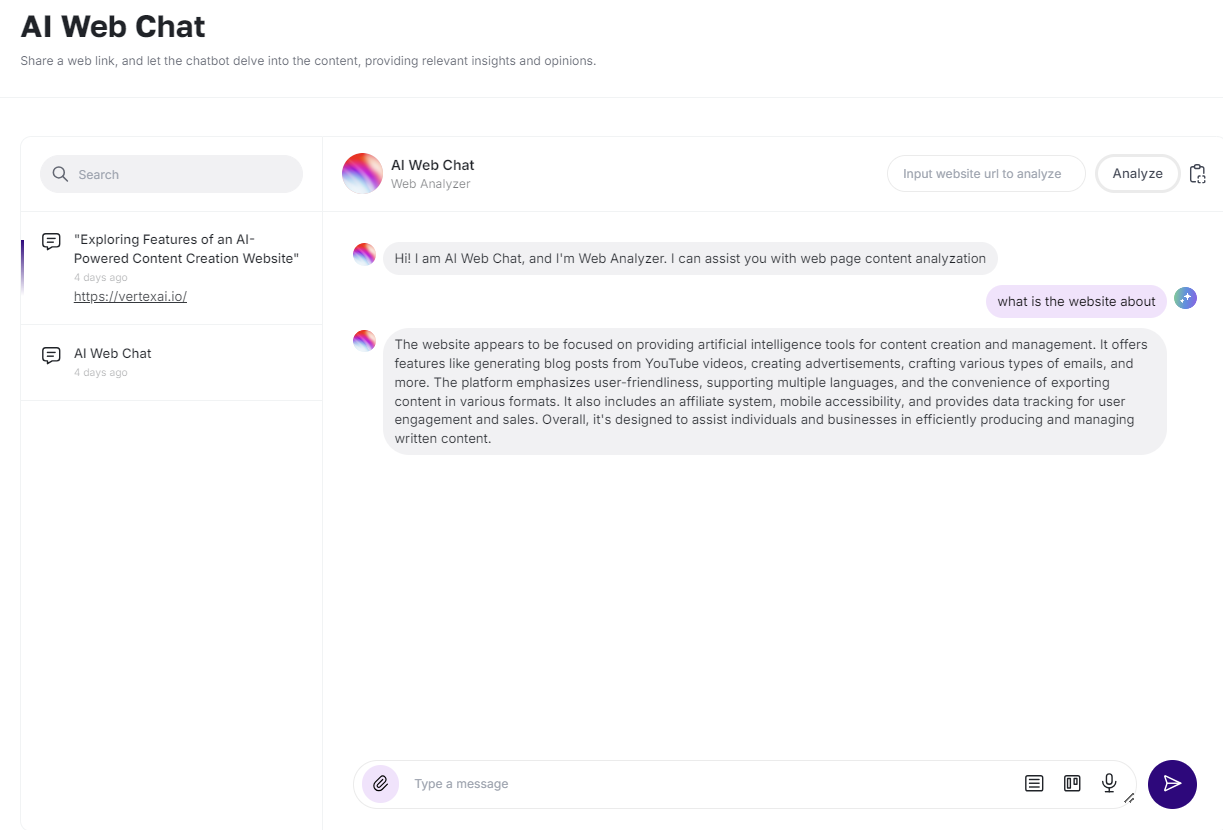
Task: Select the AI Web Chat page title
Action: coord(112,26)
